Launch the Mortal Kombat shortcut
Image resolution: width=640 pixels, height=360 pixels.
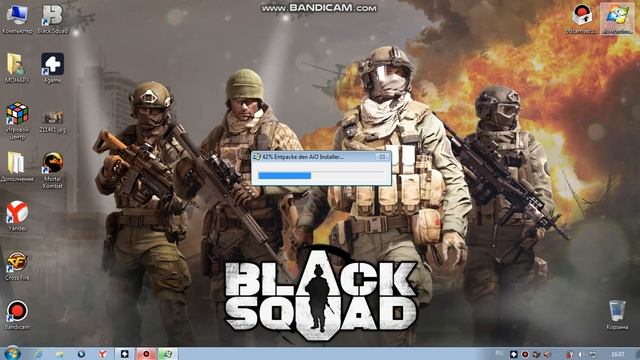click(53, 171)
